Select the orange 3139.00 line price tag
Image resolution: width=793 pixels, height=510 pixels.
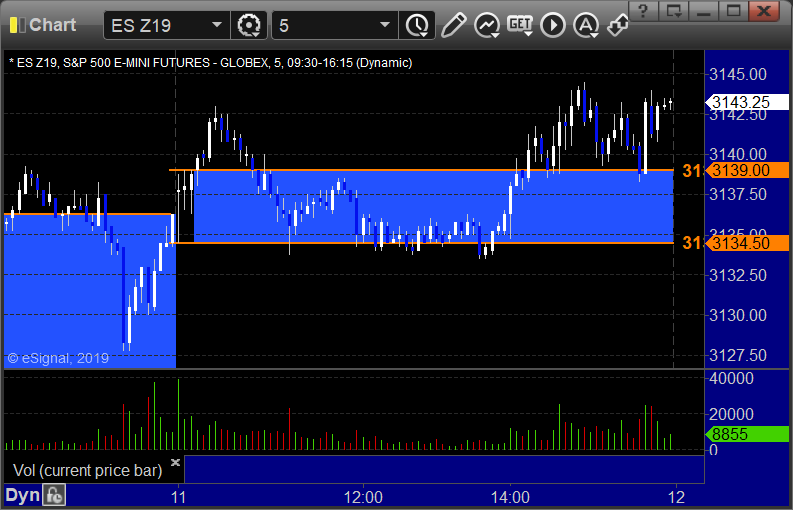(x=747, y=171)
